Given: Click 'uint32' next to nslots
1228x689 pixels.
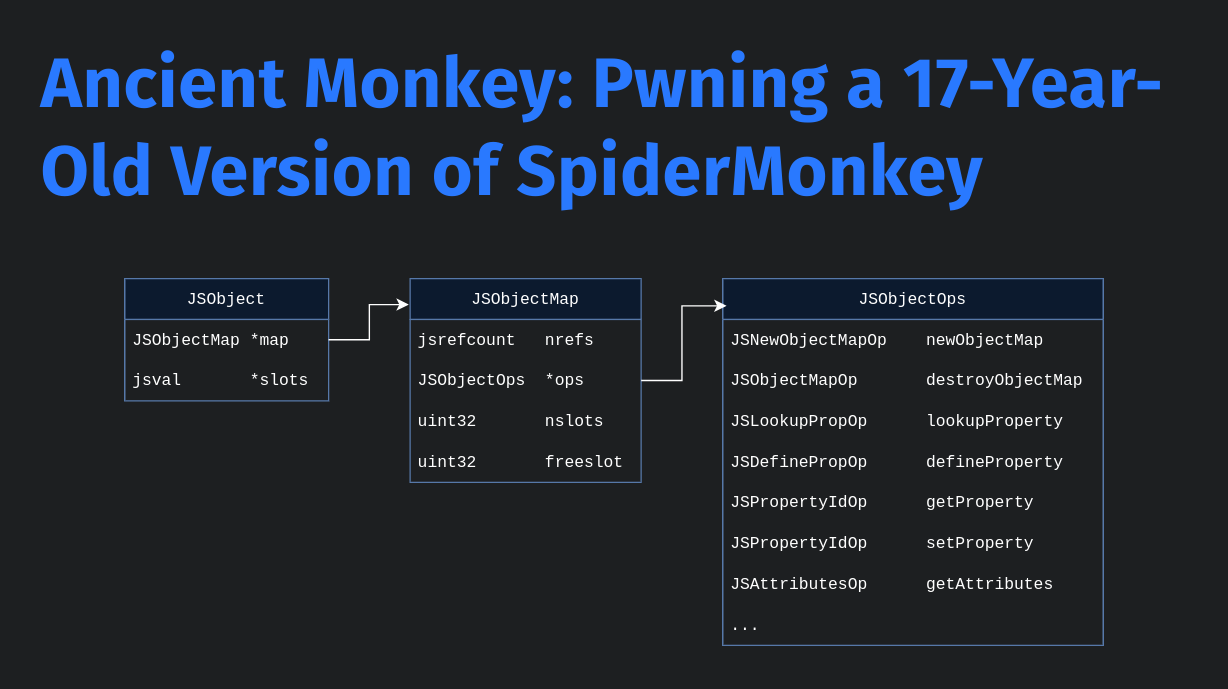Looking at the screenshot, I should pos(447,421).
